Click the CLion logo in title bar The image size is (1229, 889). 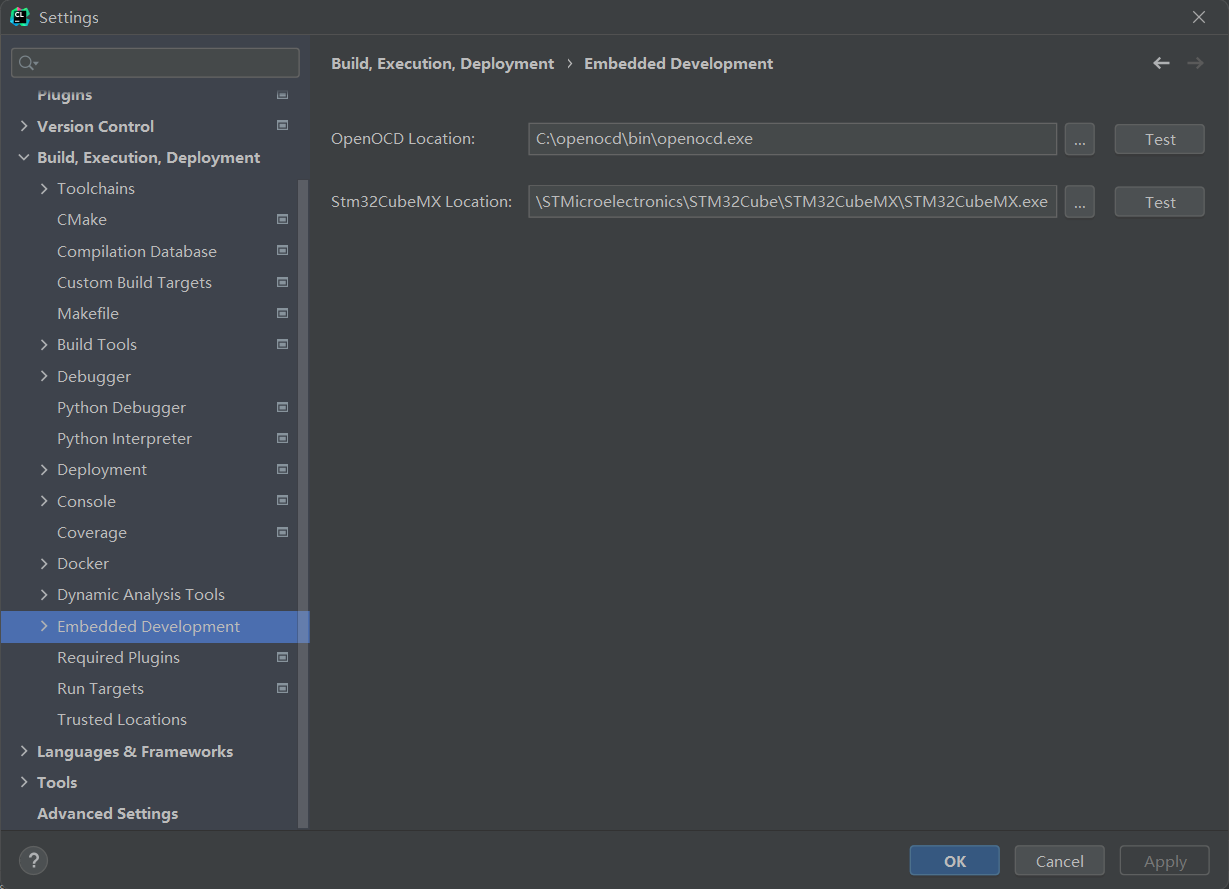[x=19, y=17]
